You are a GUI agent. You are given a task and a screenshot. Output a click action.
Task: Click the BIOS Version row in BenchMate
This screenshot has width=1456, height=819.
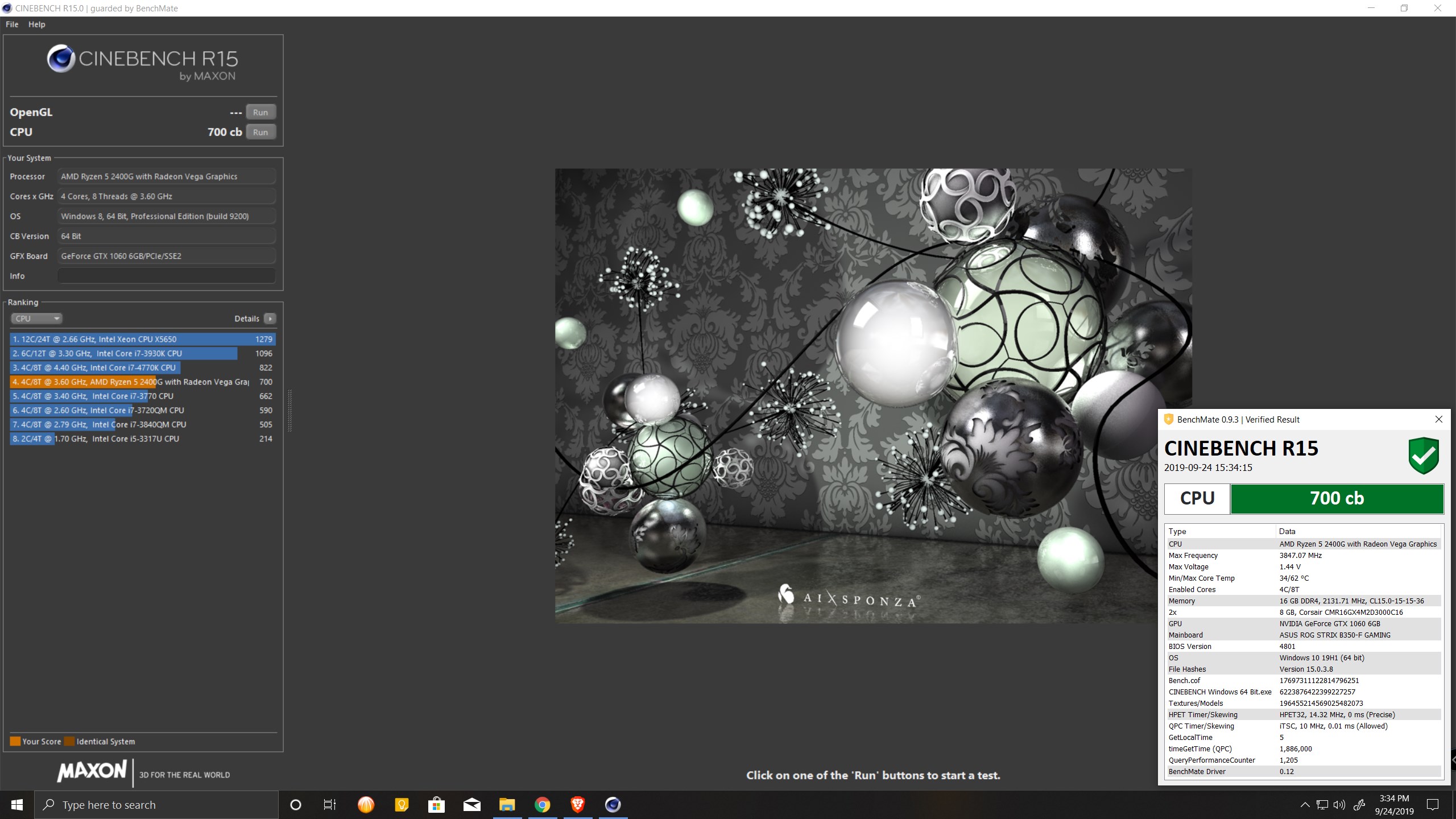[1303, 646]
